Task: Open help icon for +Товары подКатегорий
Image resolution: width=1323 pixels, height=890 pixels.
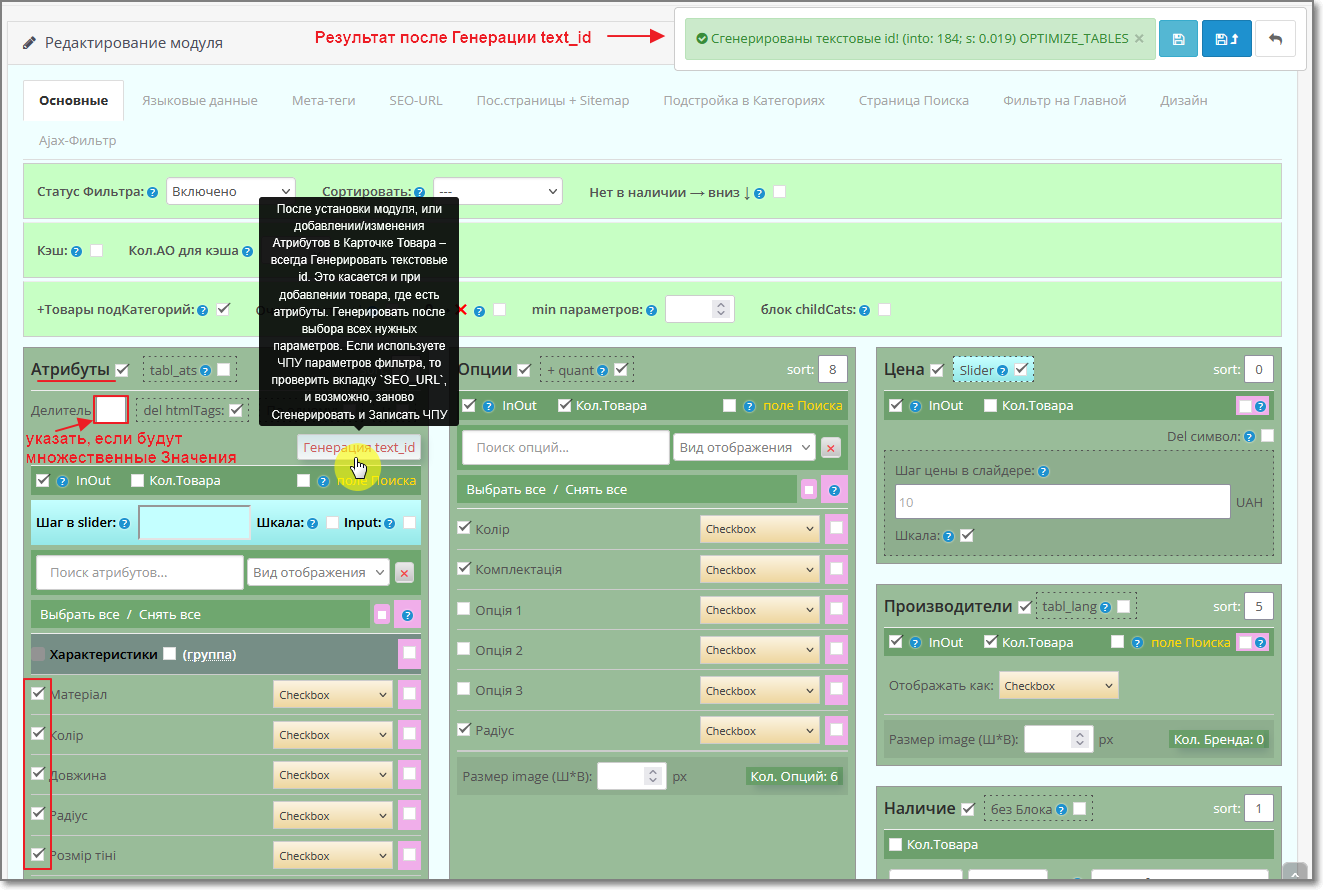Action: pos(203,311)
